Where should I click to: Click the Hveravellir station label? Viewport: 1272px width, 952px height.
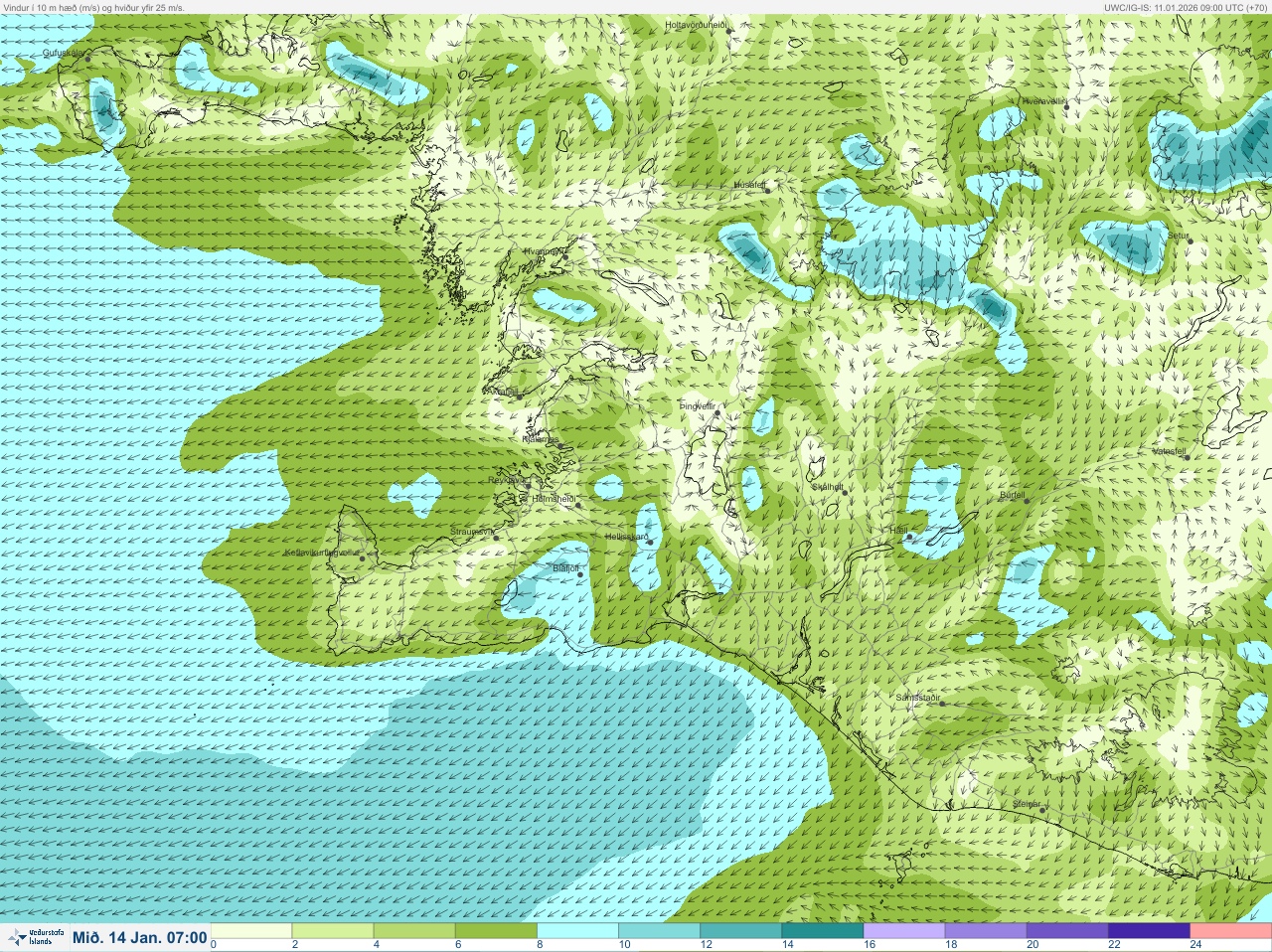click(1044, 101)
